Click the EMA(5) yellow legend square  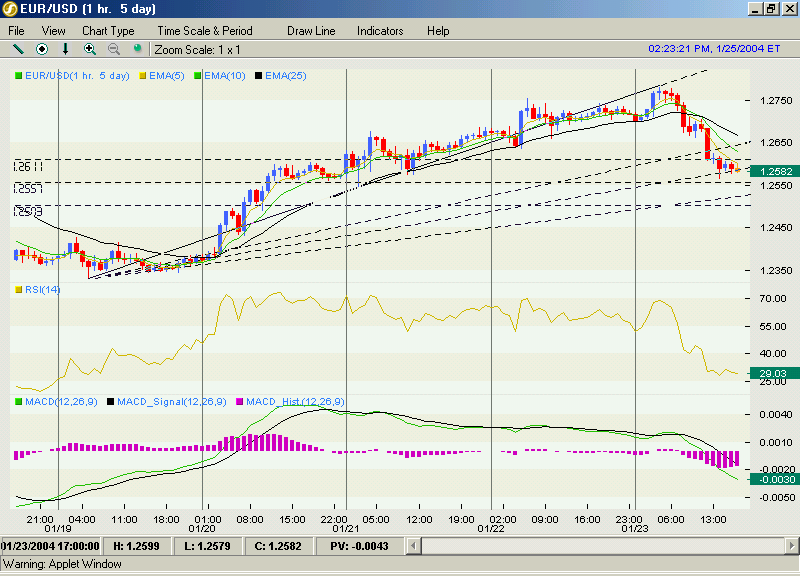coord(143,76)
